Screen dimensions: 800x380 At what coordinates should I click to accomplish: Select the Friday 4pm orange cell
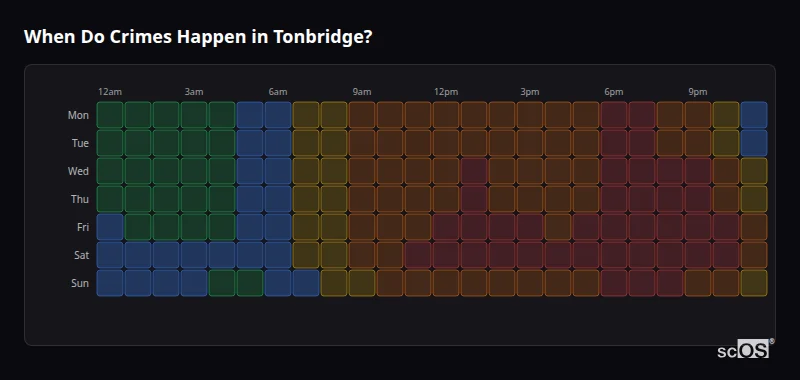click(x=558, y=227)
